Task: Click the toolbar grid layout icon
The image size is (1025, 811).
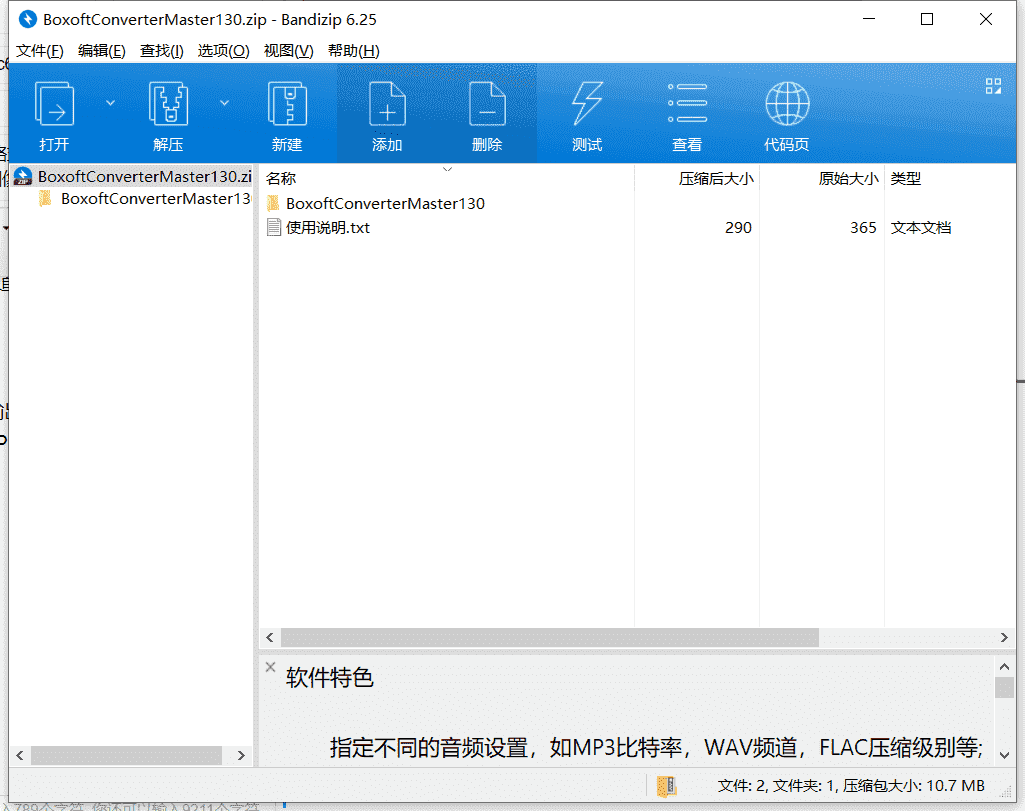Action: pyautogui.click(x=993, y=86)
